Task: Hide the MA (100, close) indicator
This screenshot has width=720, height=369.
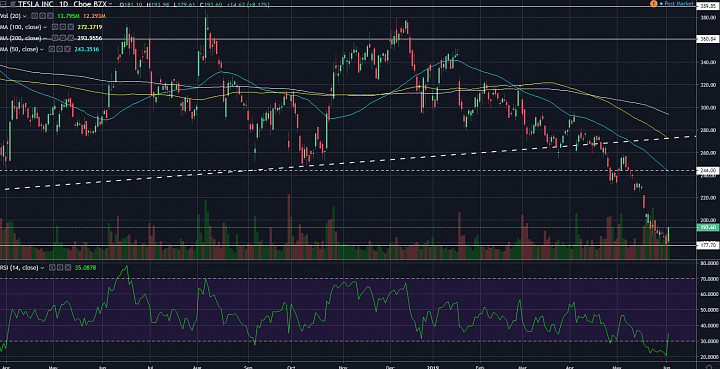Action: tap(55, 27)
